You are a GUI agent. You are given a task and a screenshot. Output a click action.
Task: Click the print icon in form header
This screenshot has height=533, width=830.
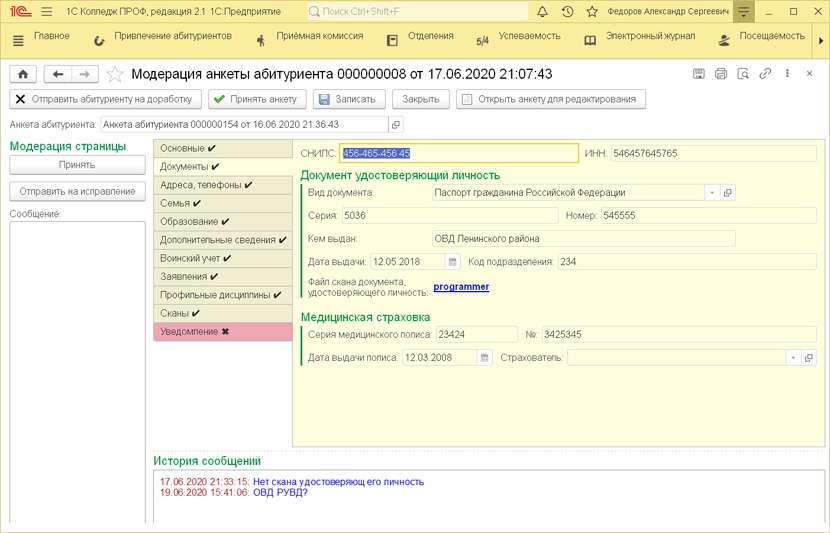[721, 74]
